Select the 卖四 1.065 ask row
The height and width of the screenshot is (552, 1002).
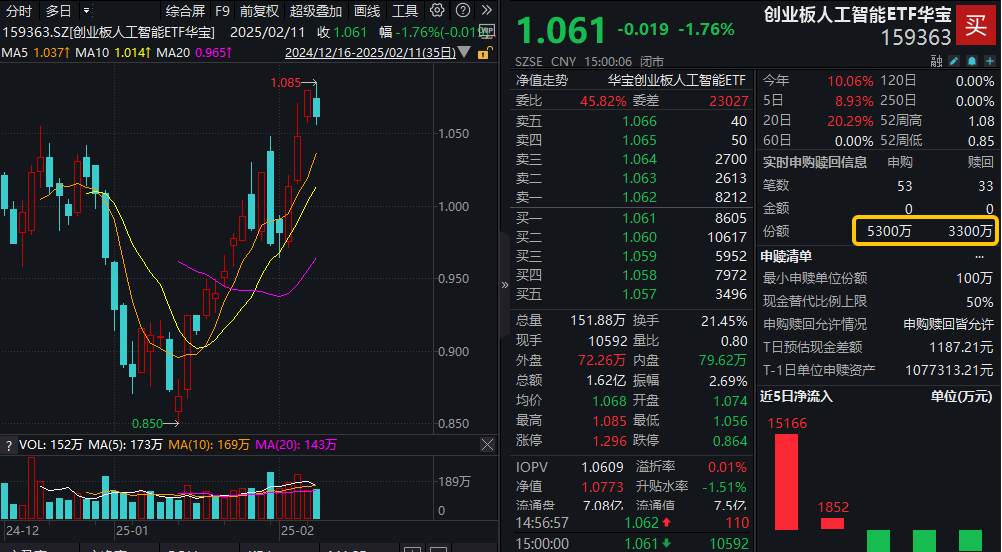[631, 140]
